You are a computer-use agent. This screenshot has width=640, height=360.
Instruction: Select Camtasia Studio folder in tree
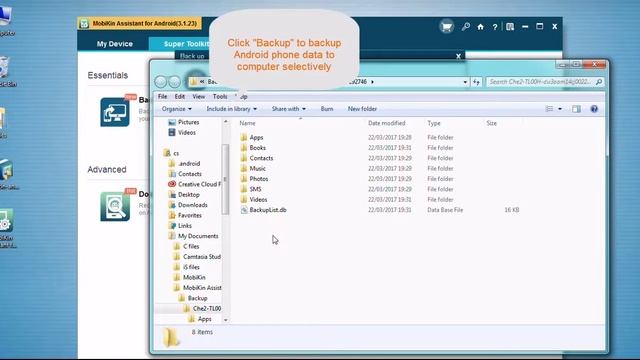tap(202, 257)
